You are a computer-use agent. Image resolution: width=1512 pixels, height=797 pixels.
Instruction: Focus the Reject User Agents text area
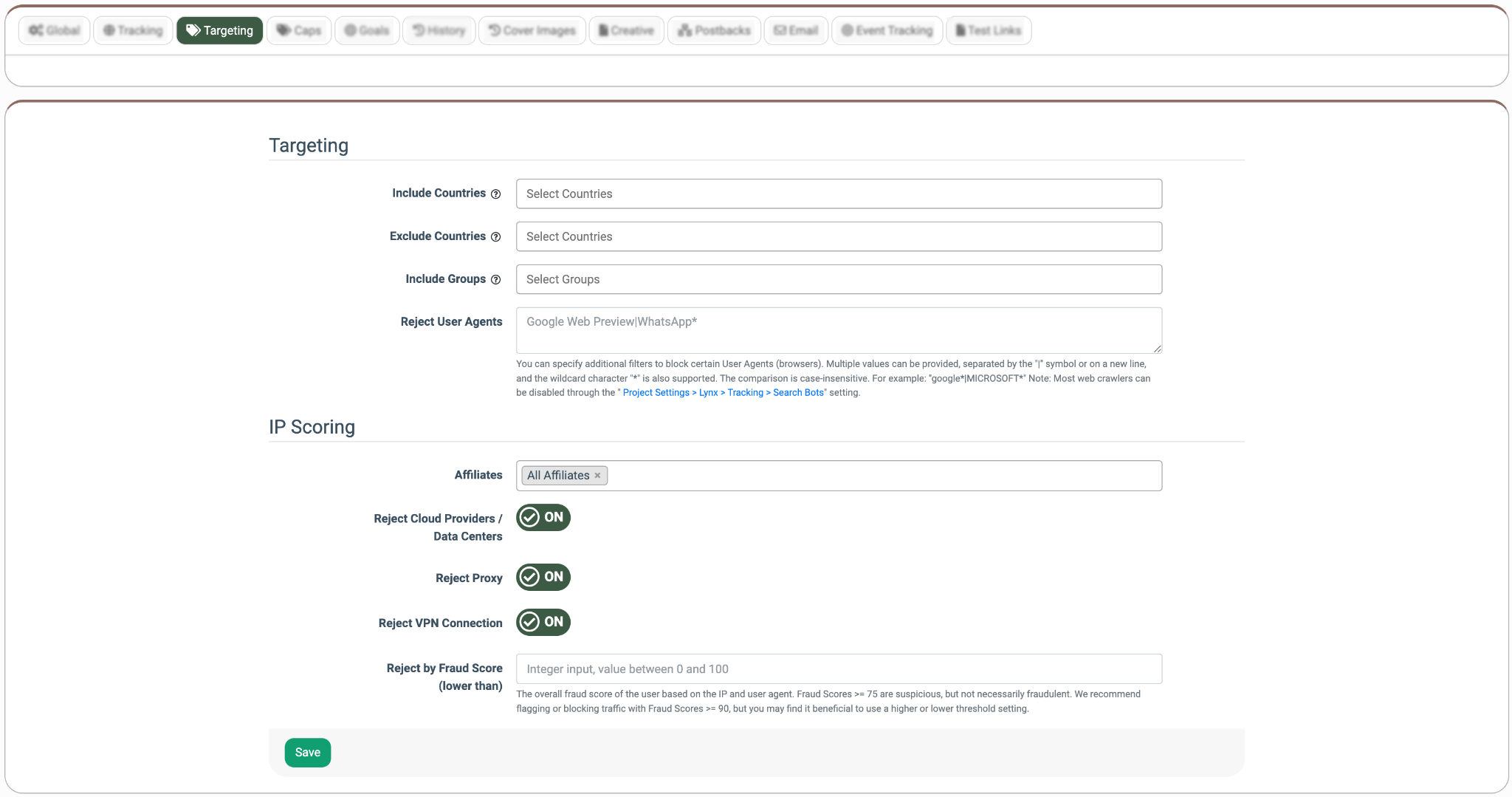pyautogui.click(x=839, y=330)
